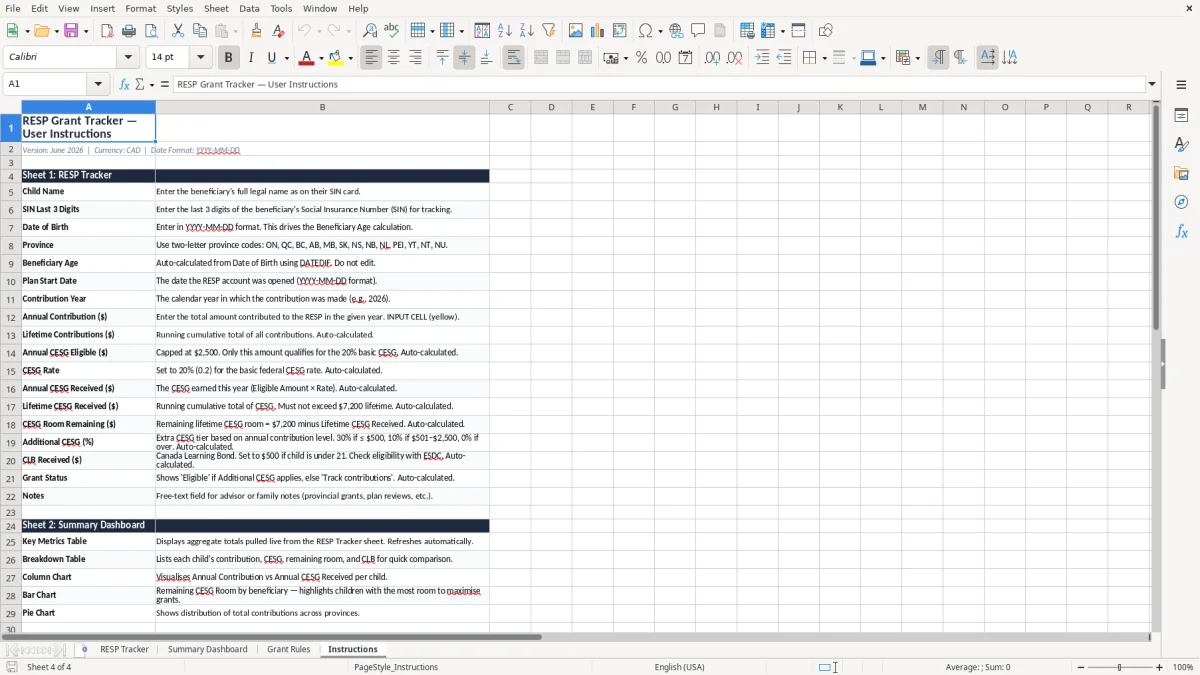Toggle Center Horizontally alignment
The width and height of the screenshot is (1200, 675).
tap(394, 58)
